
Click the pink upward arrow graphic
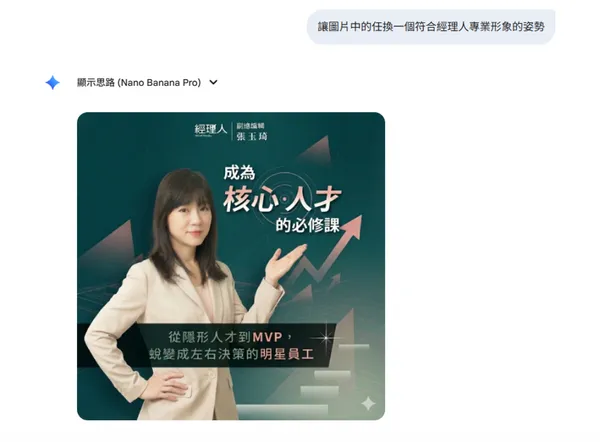[329, 251]
